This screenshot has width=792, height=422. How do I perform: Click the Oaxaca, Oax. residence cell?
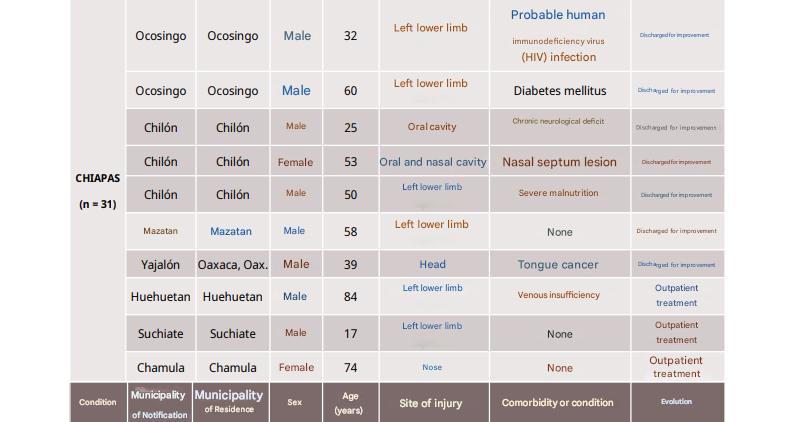click(232, 264)
